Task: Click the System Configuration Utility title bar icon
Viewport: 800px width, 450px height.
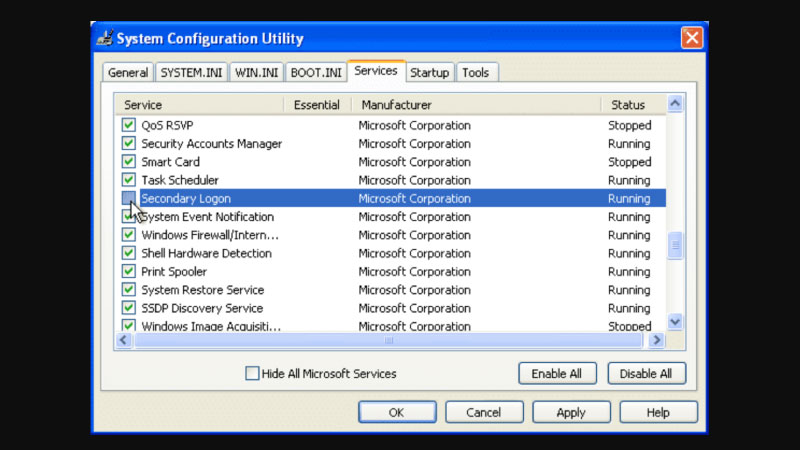Action: pos(104,39)
